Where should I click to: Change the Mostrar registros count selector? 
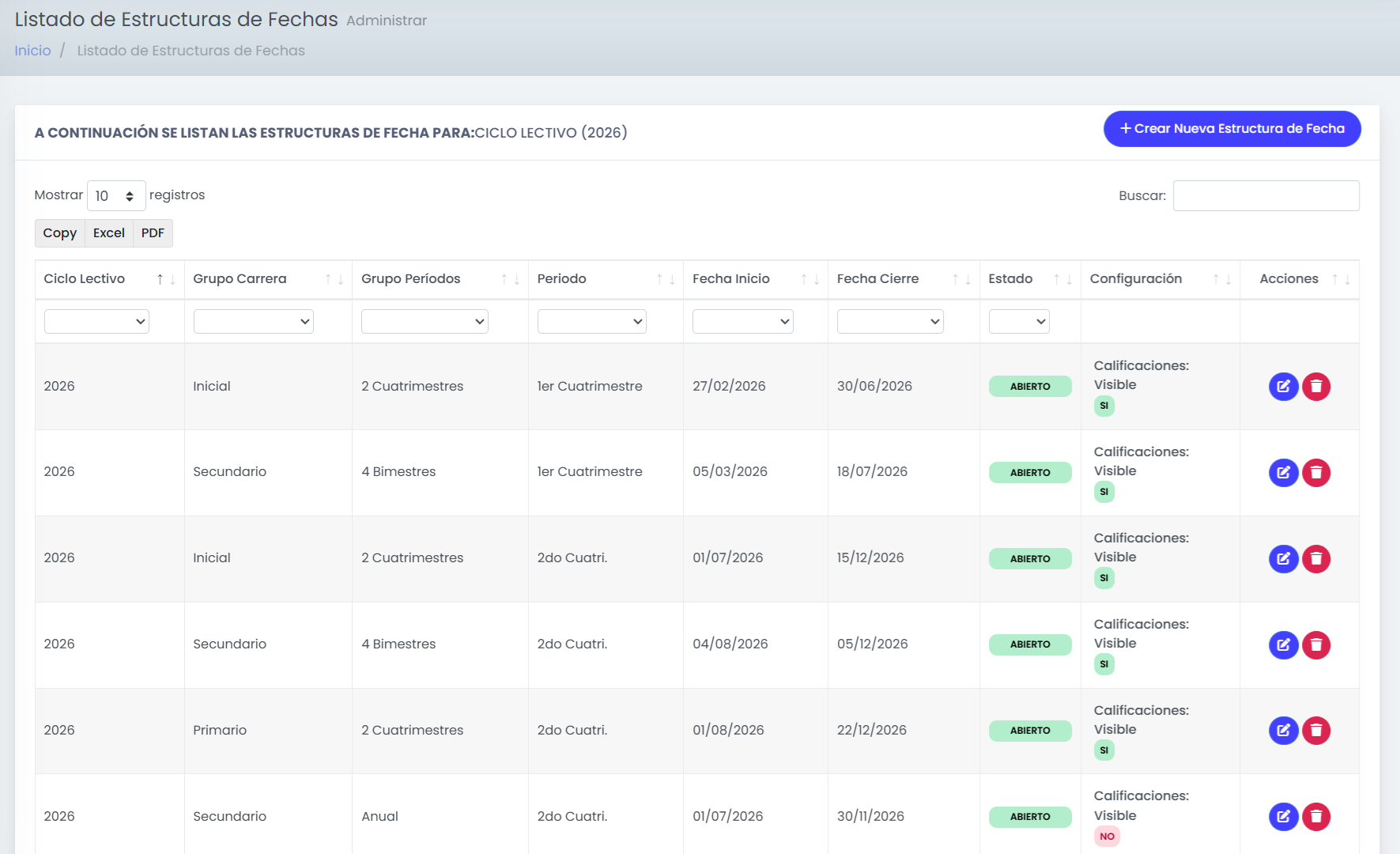click(116, 196)
